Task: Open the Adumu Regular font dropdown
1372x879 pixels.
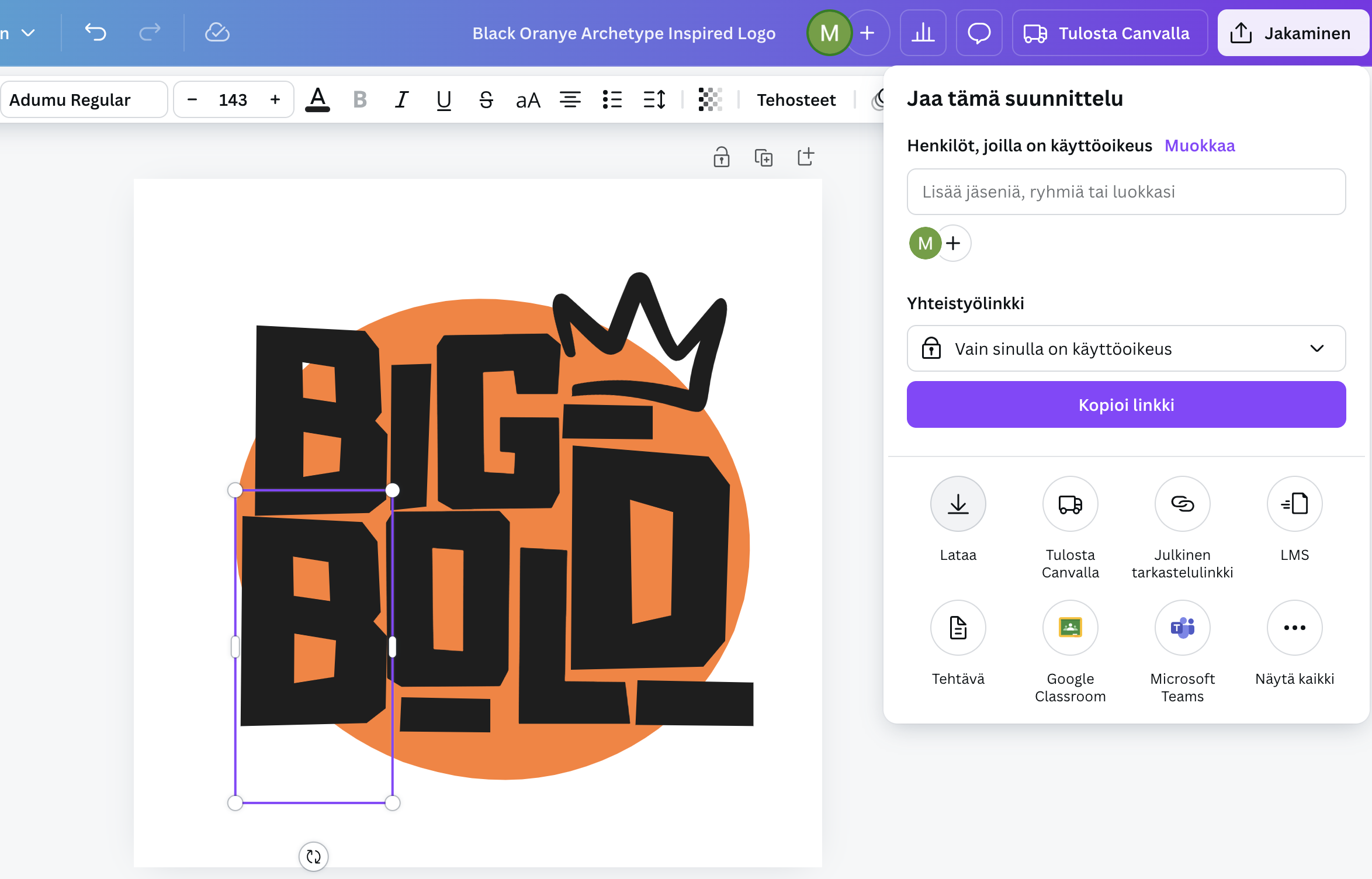Action: [x=84, y=99]
